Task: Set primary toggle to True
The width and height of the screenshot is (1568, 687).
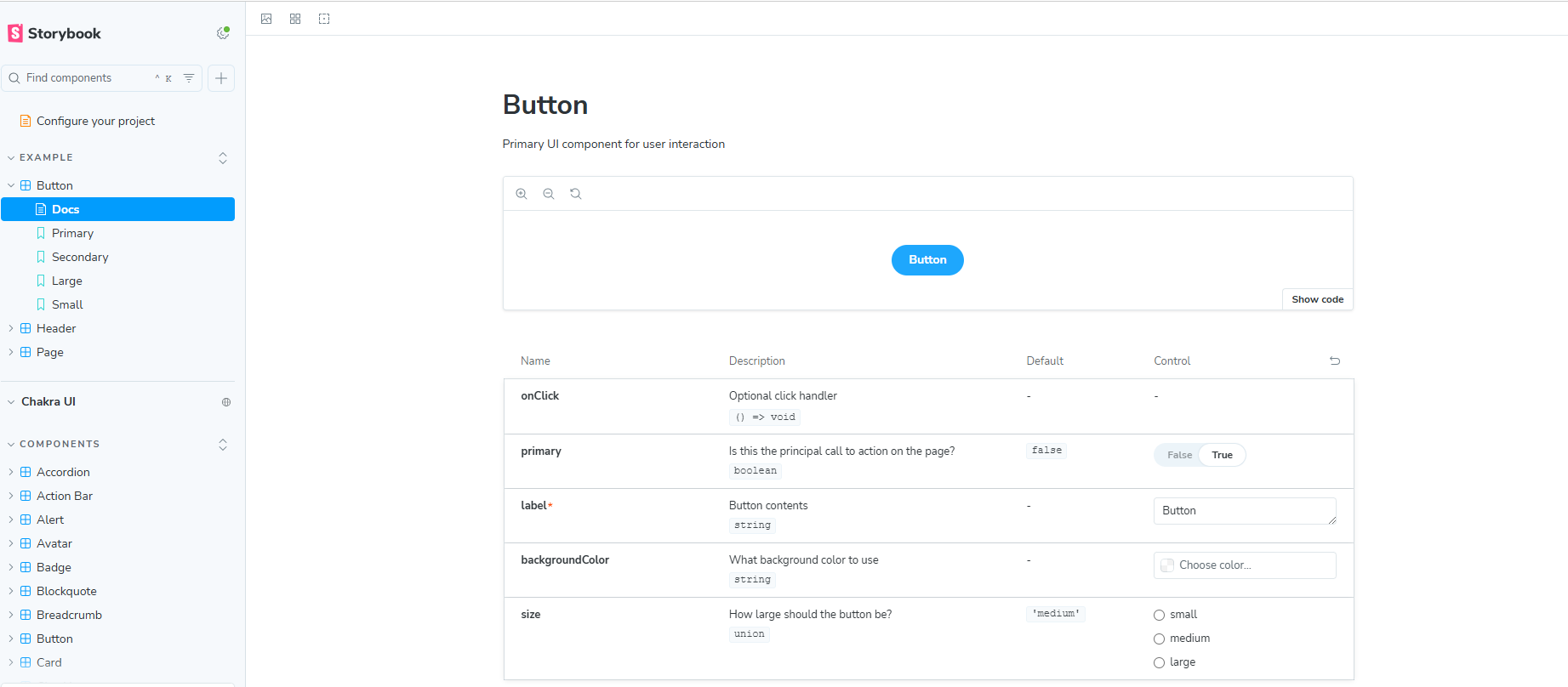Action: point(1222,455)
